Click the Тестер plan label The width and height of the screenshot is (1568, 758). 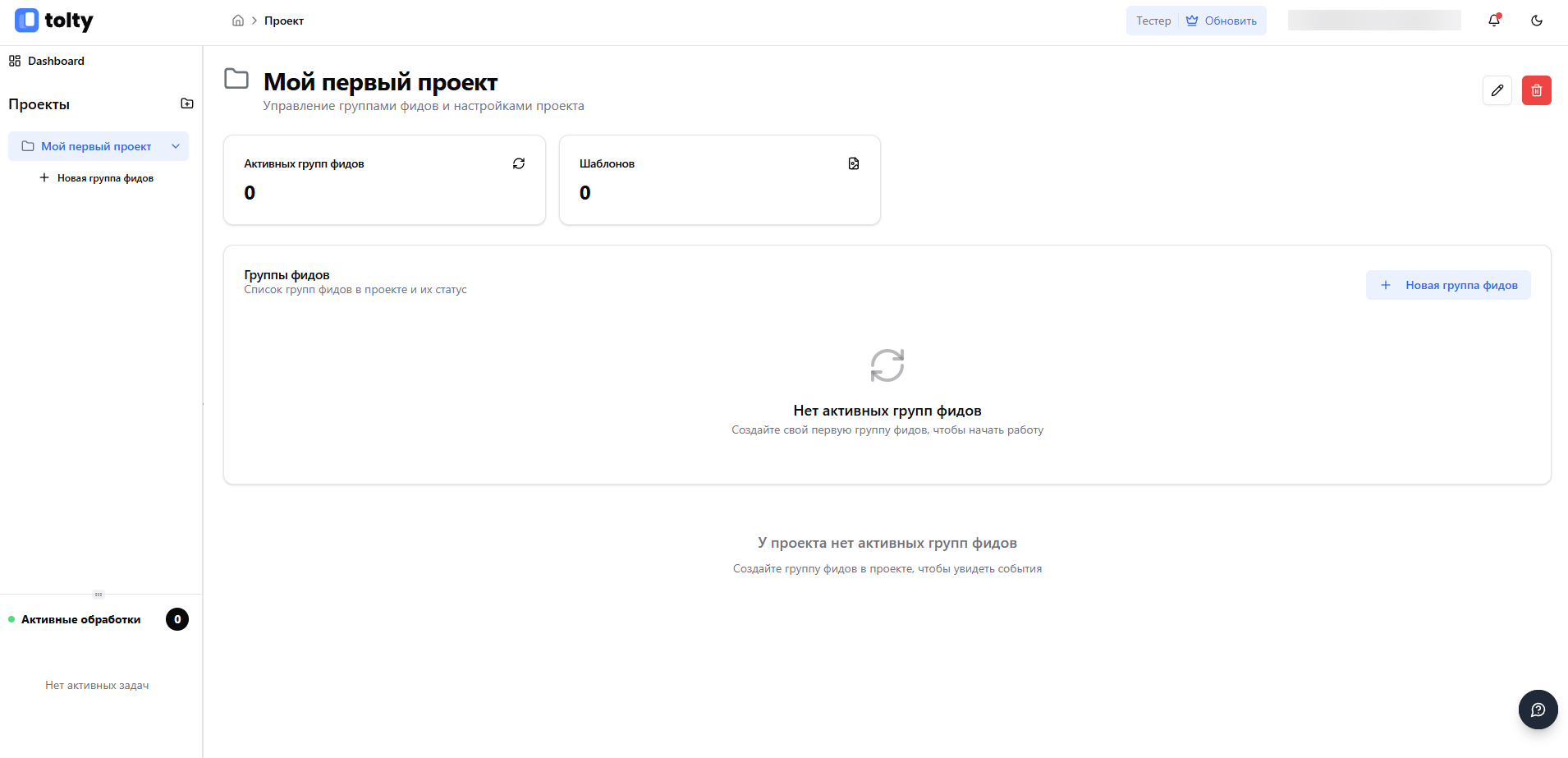coord(1153,21)
